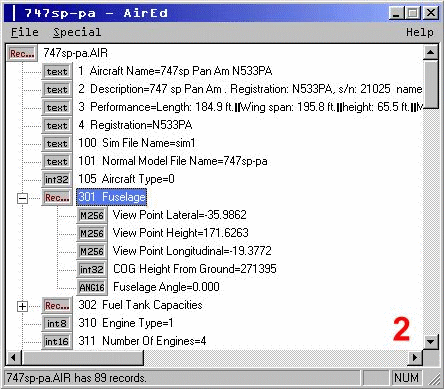Screen dimensions: 444x389
Task: Click the int32 icon for Aircraft Type
Action: 57,179
